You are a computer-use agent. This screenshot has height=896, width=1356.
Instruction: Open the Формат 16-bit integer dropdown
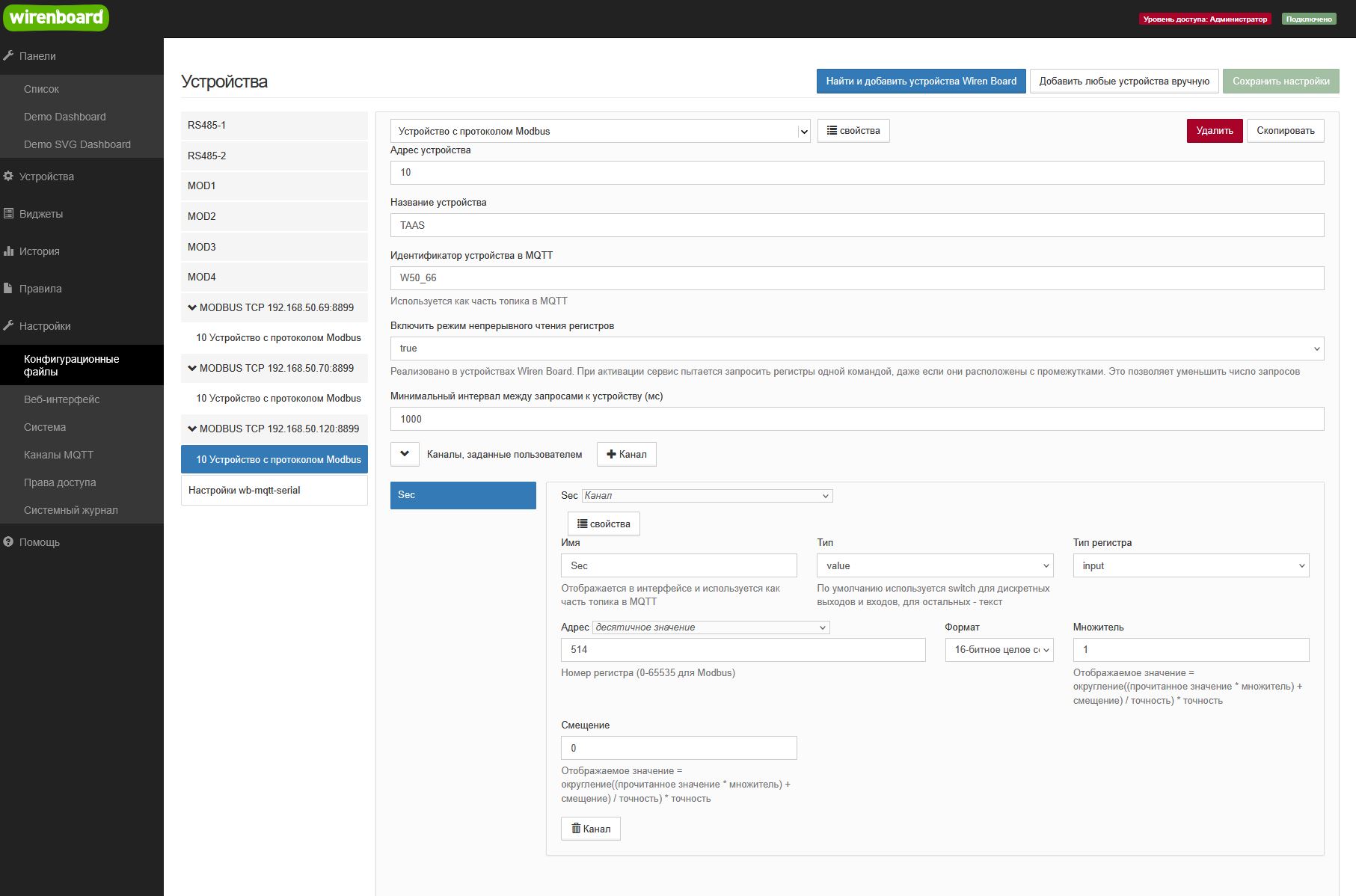[x=998, y=650]
